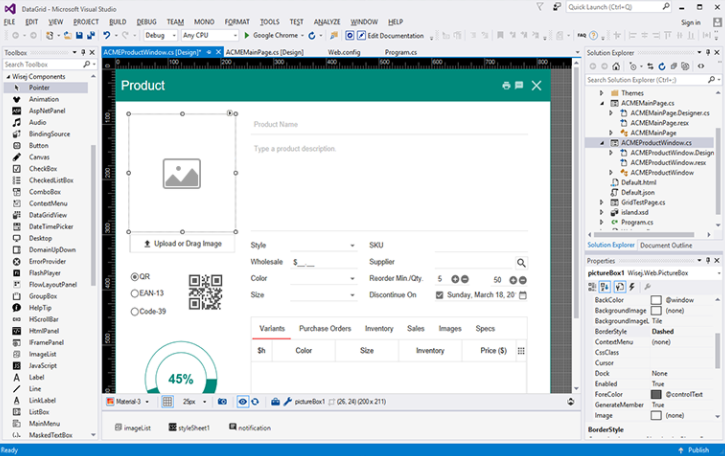Select the QR radio button

(135, 276)
